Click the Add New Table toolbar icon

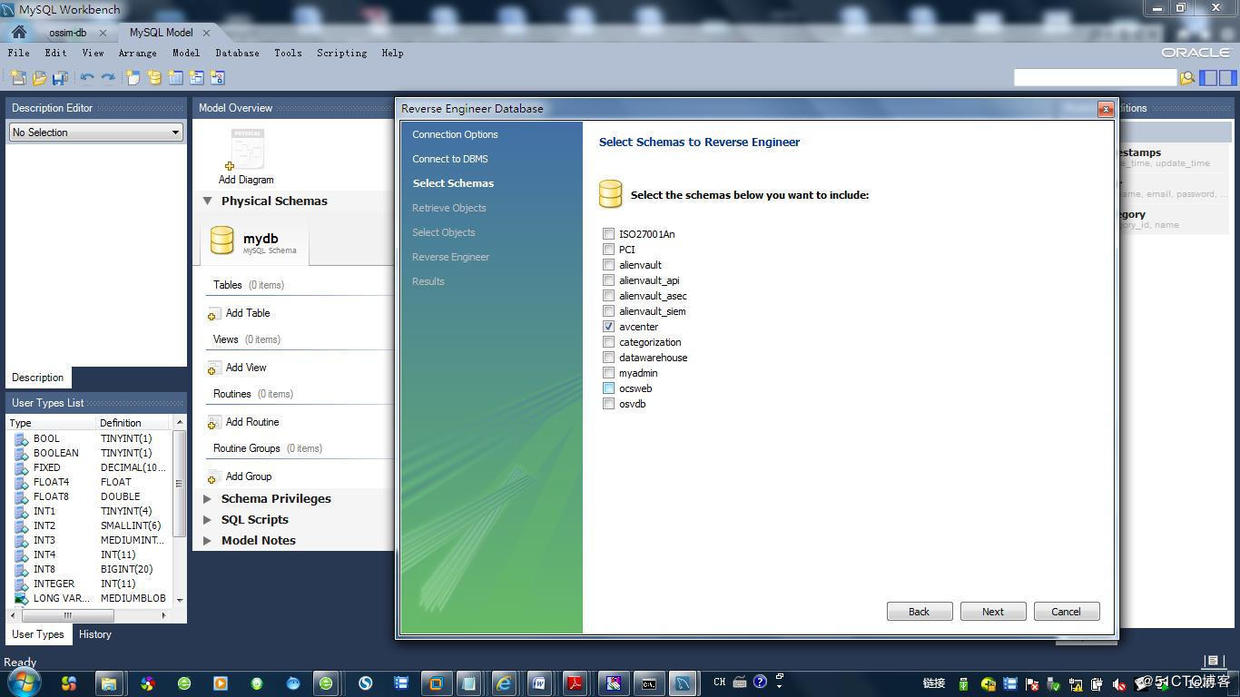click(x=175, y=78)
